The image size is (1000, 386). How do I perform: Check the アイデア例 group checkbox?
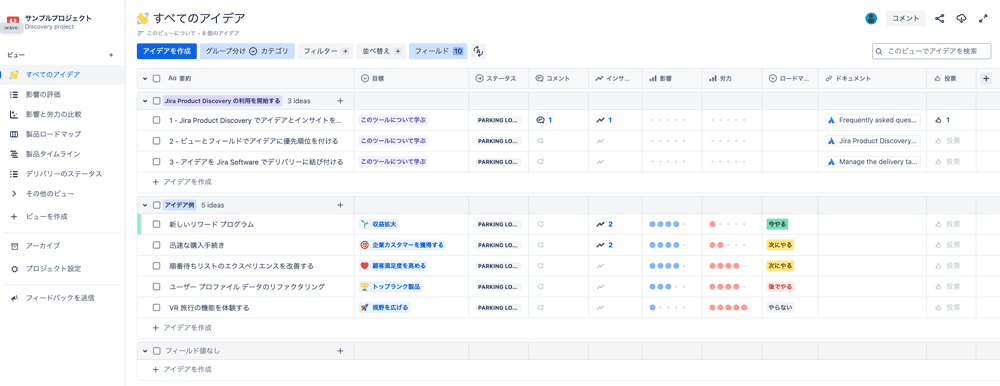click(156, 205)
